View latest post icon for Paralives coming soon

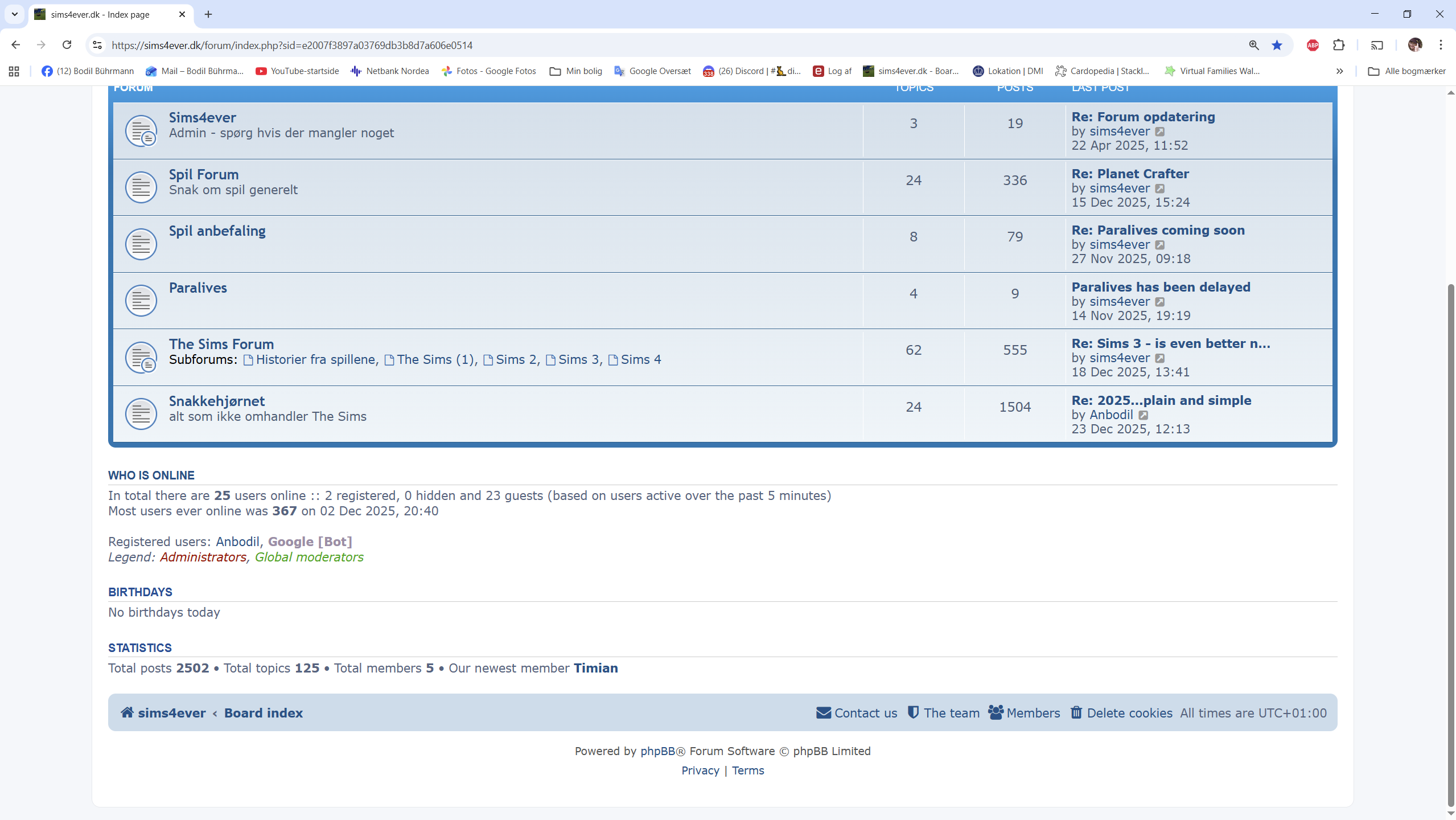[x=1160, y=245]
